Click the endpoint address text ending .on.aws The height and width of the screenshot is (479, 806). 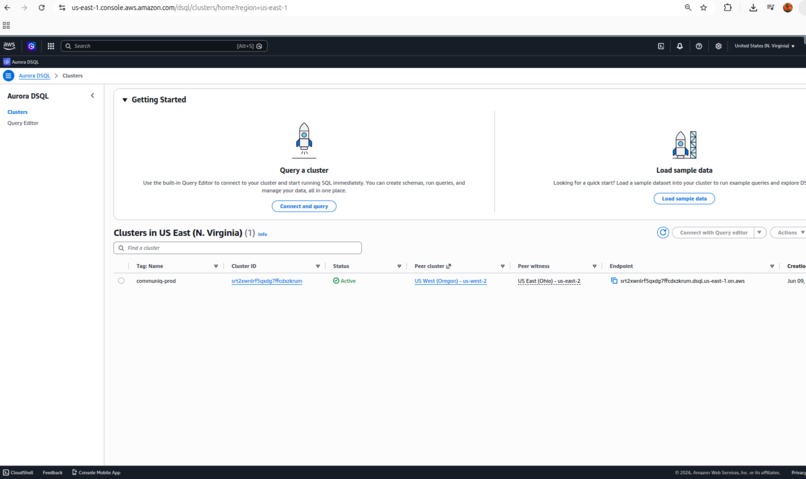click(x=682, y=281)
